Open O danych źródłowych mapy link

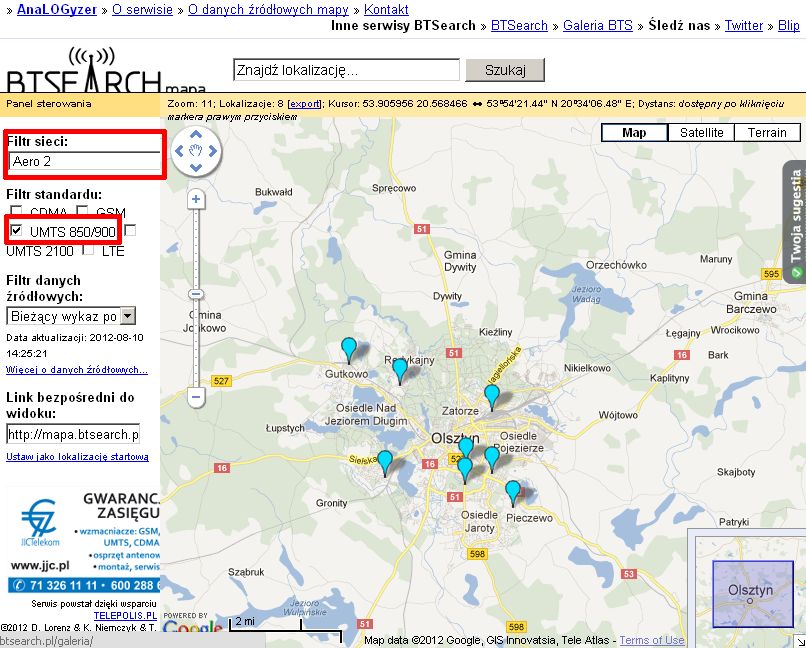(268, 9)
